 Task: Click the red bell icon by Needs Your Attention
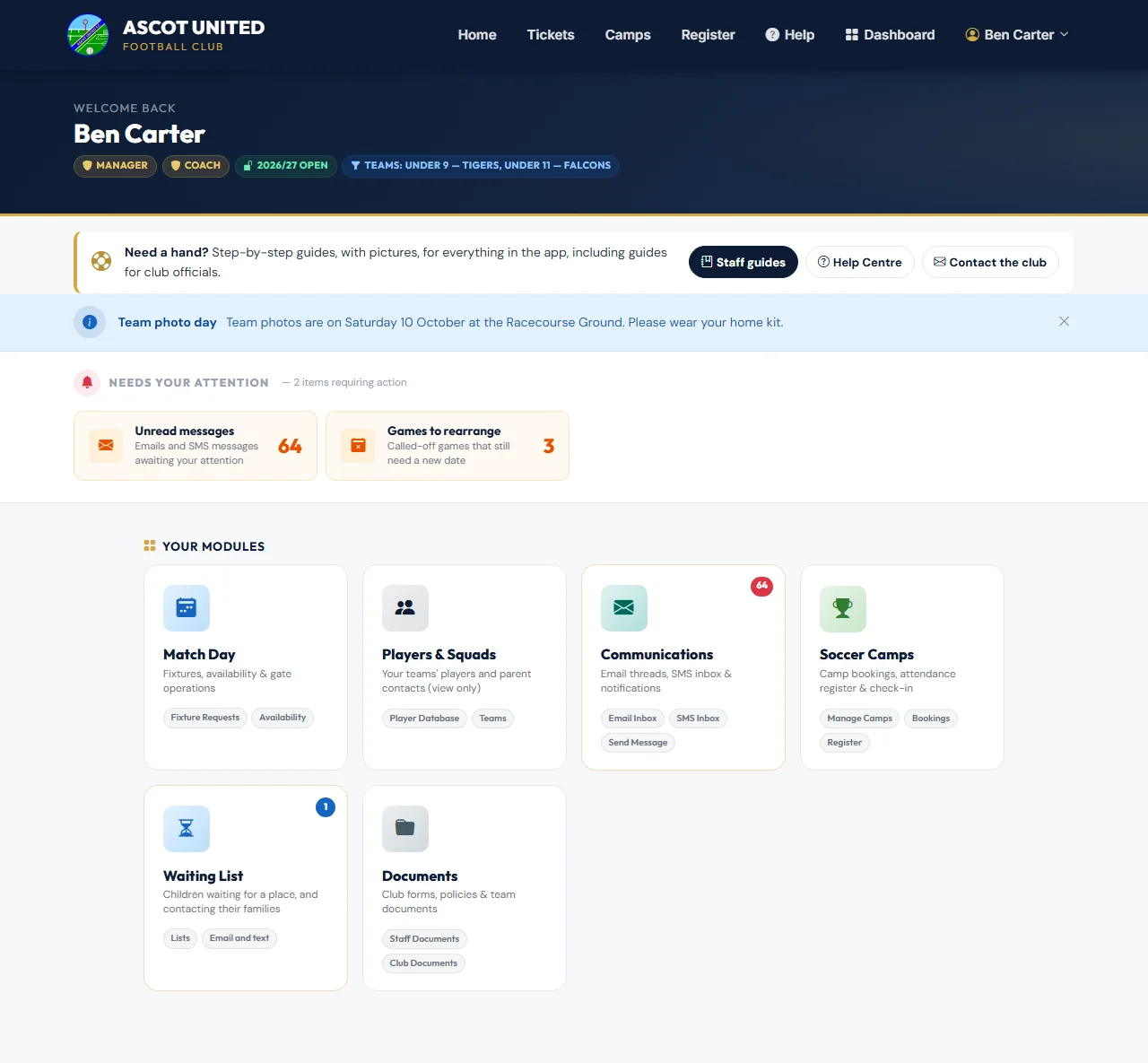[87, 383]
